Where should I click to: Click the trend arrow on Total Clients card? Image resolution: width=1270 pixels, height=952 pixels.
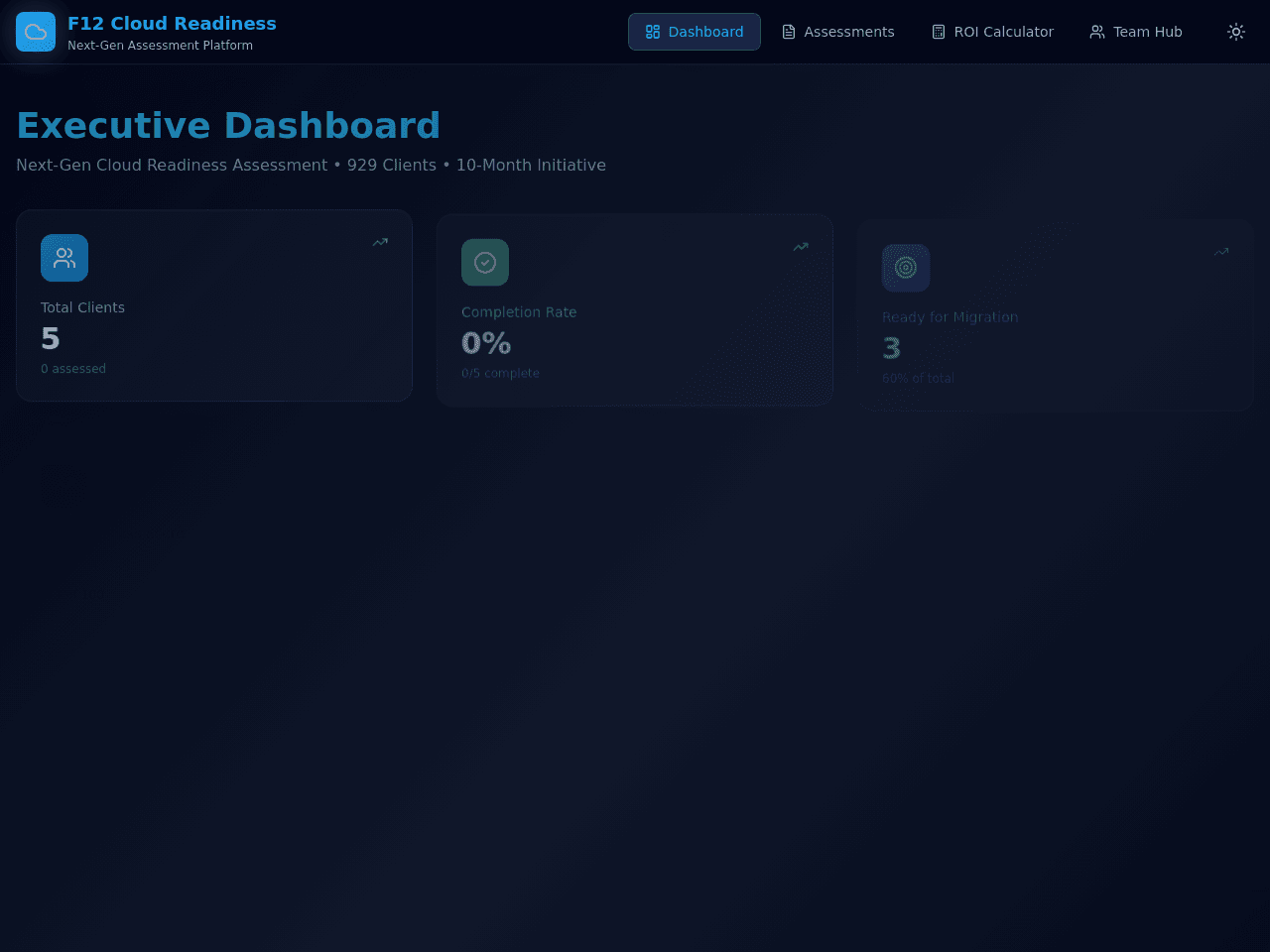380,242
